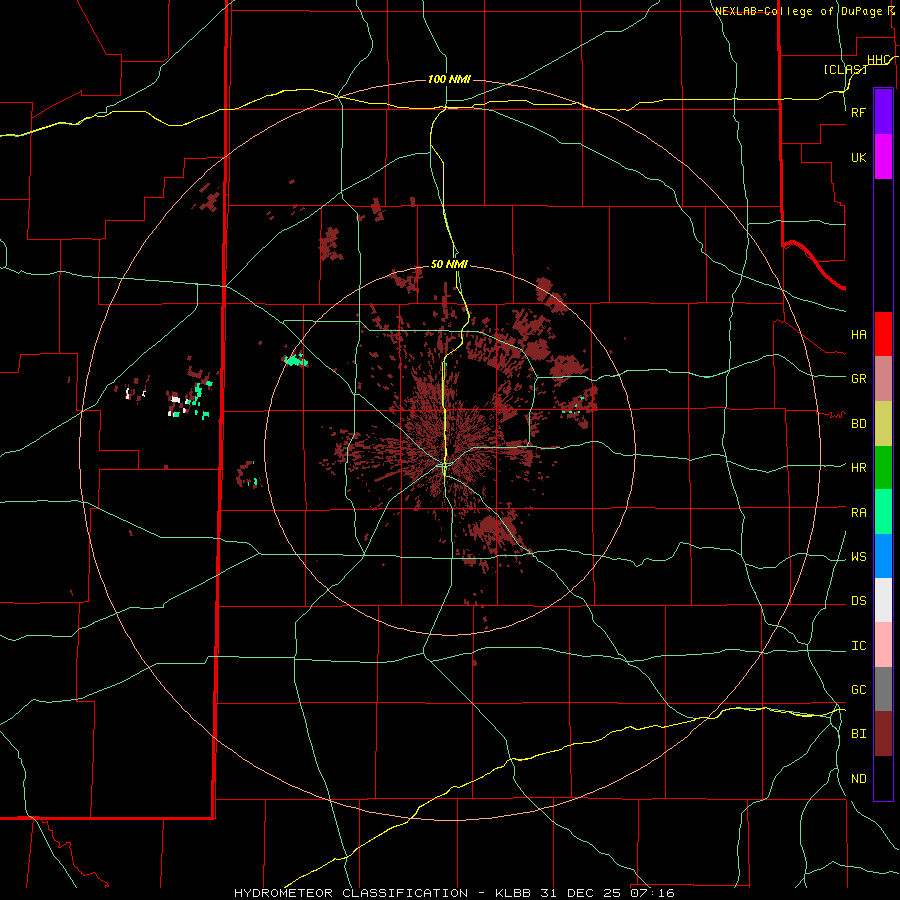Click the HA red legend color swatch
This screenshot has height=900, width=900.
(883, 334)
